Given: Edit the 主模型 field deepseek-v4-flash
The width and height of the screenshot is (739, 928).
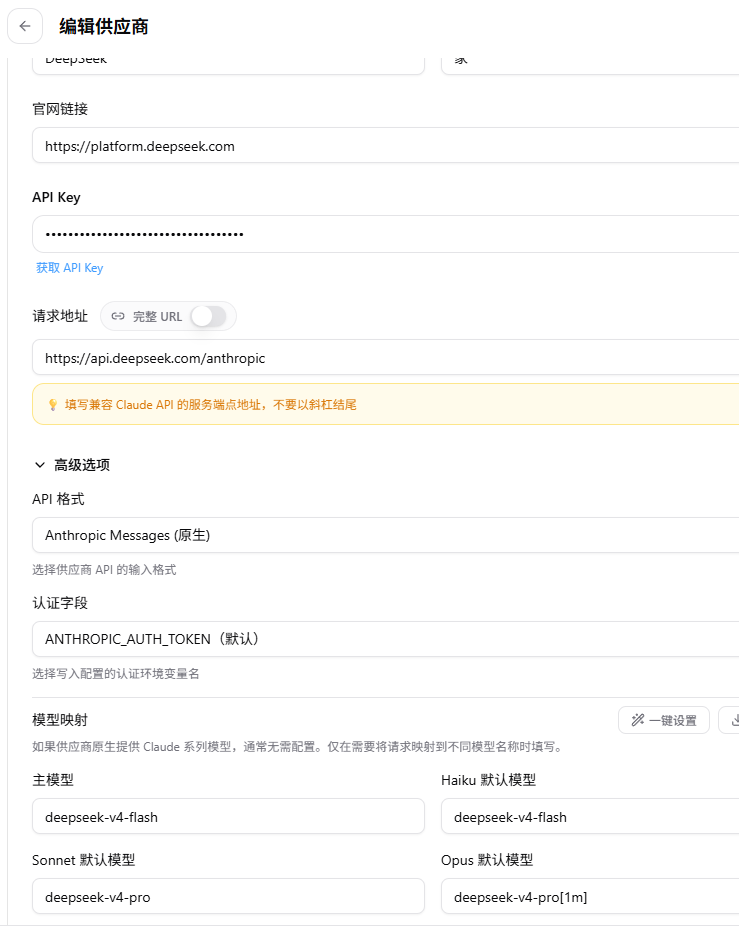Looking at the screenshot, I should pos(228,816).
